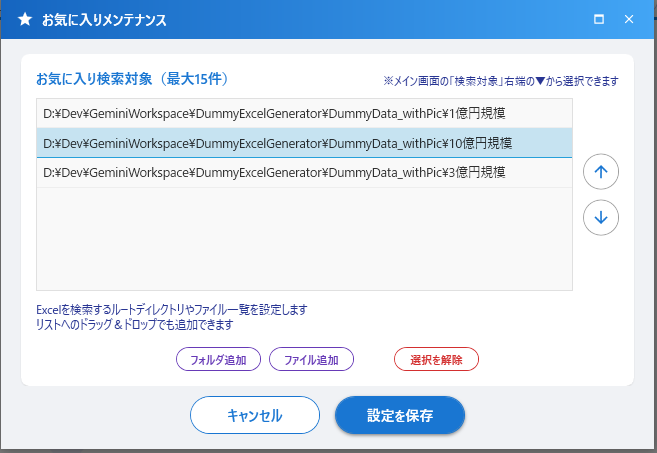Close the お気に入りメンテナンス dialog
The width and height of the screenshot is (657, 453).
pos(629,19)
